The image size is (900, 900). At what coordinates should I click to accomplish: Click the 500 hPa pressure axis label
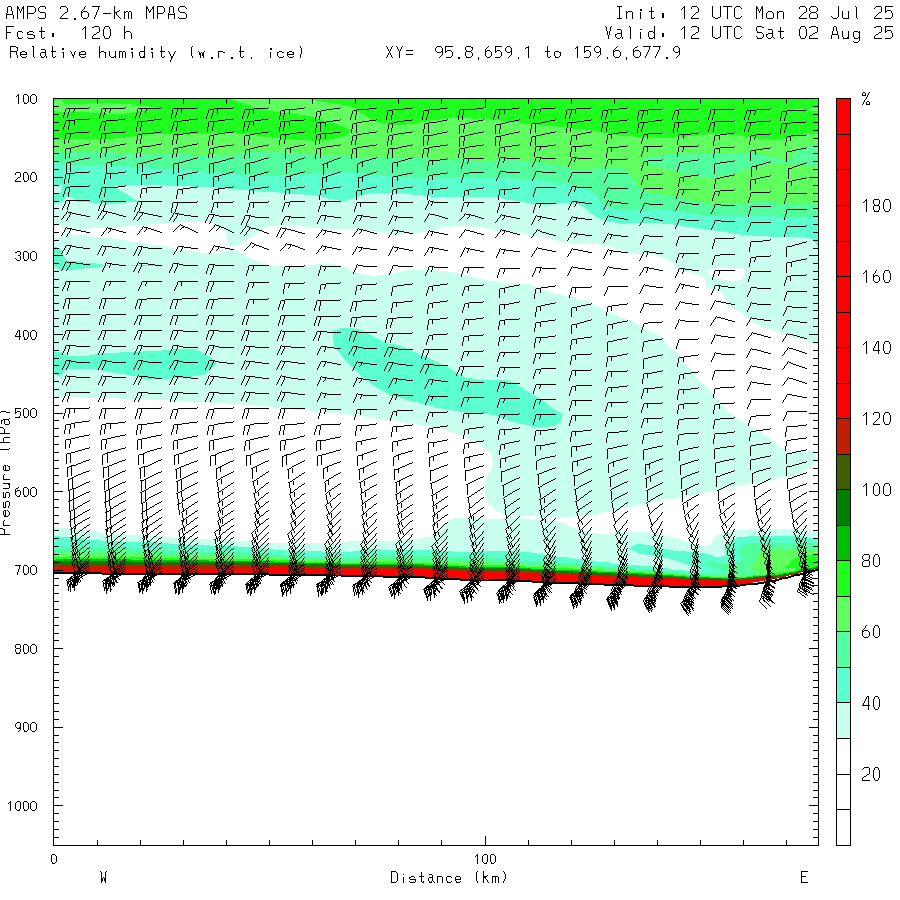[26, 413]
